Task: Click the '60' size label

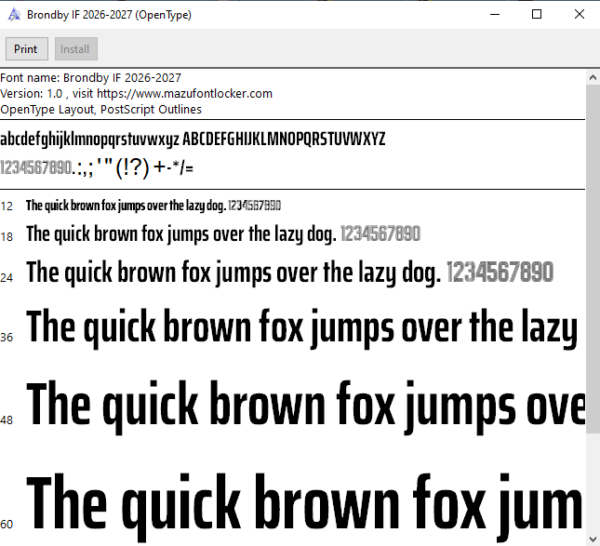Action: [7, 524]
